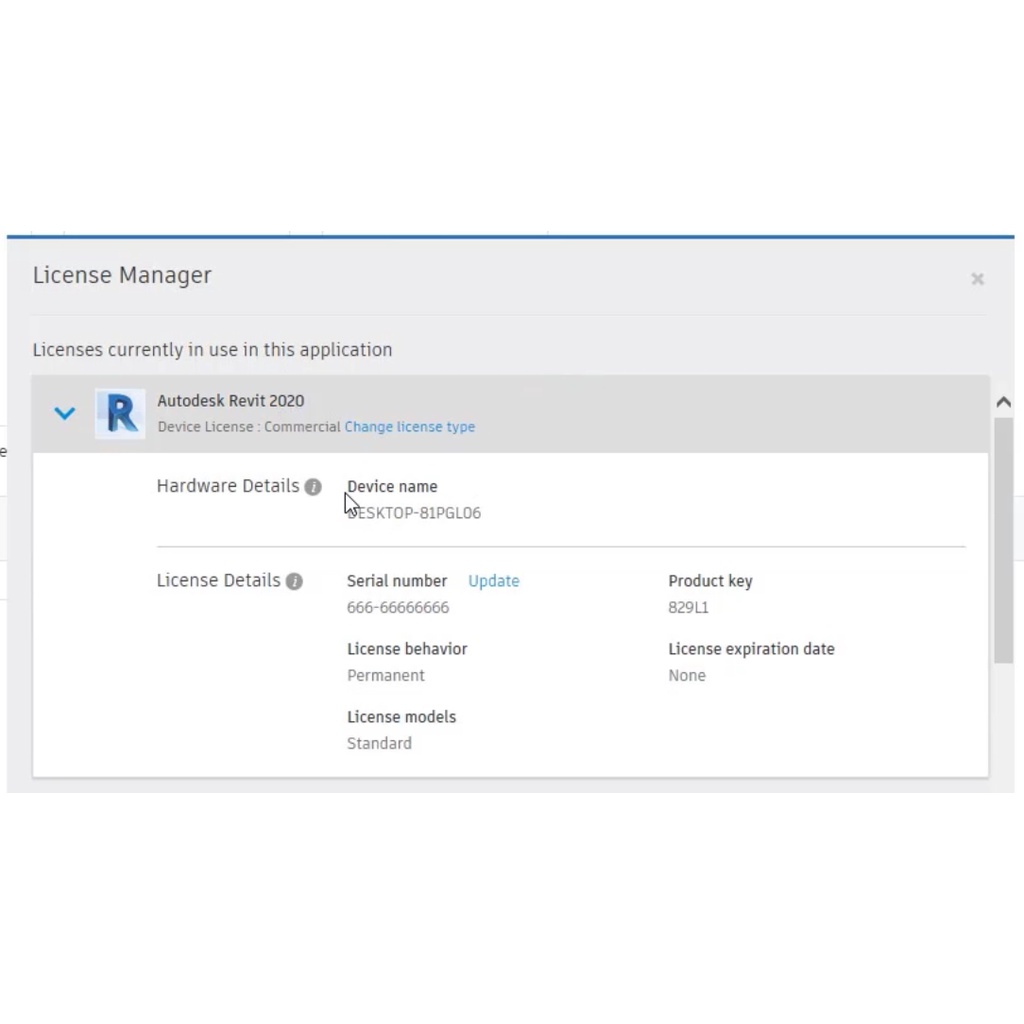
Task: Click the License Details info icon
Action: coord(294,581)
